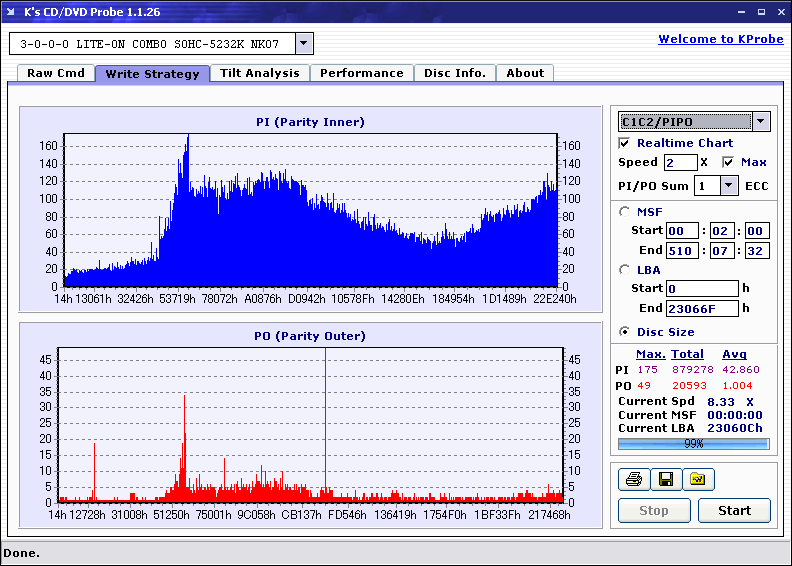Expand the C1C2/PIPO test type dropdown
792x566 pixels.
click(761, 122)
